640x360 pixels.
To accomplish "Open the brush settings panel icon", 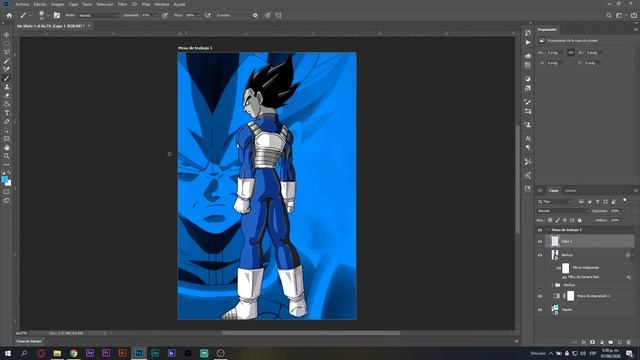I will point(57,15).
